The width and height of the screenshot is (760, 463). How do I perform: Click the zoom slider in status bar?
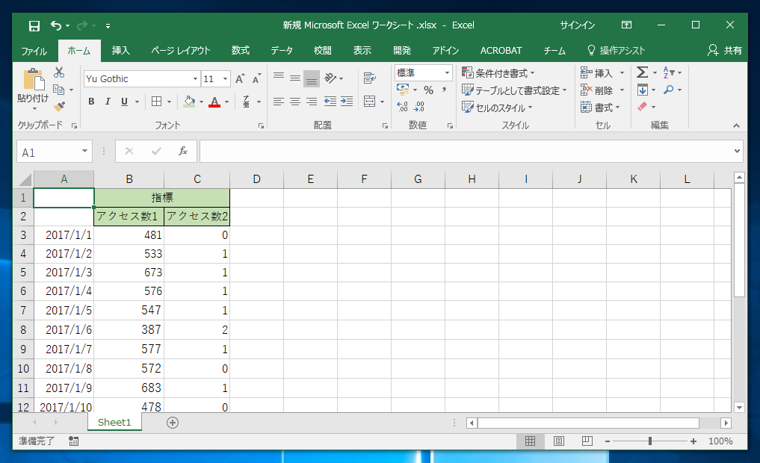coord(650,441)
